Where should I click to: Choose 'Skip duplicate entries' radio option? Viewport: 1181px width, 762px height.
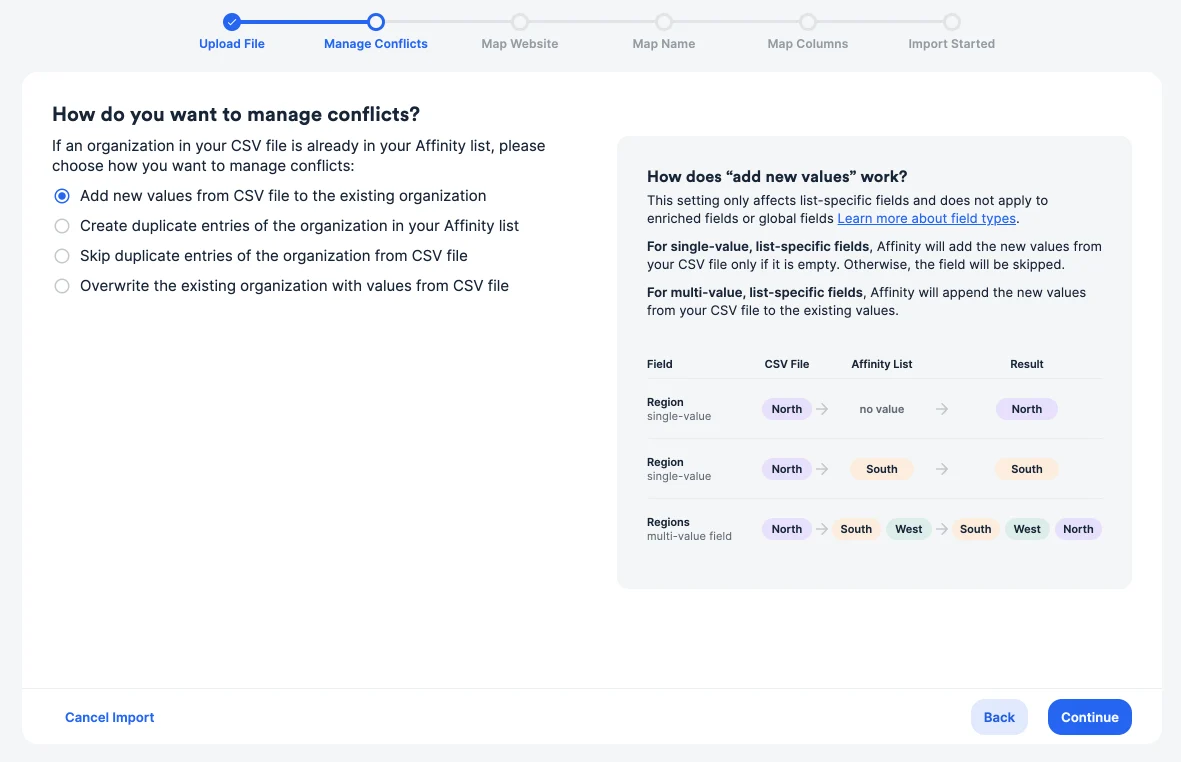(62, 256)
